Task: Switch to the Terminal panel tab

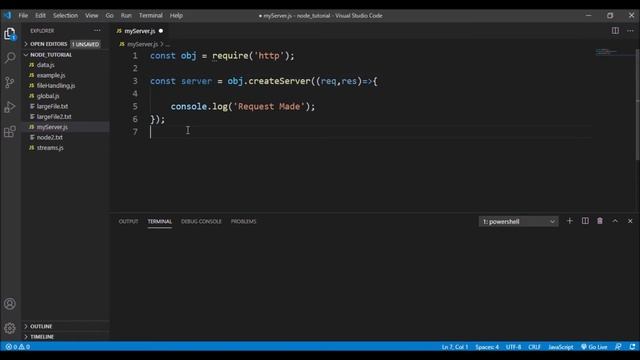Action: click(160, 221)
